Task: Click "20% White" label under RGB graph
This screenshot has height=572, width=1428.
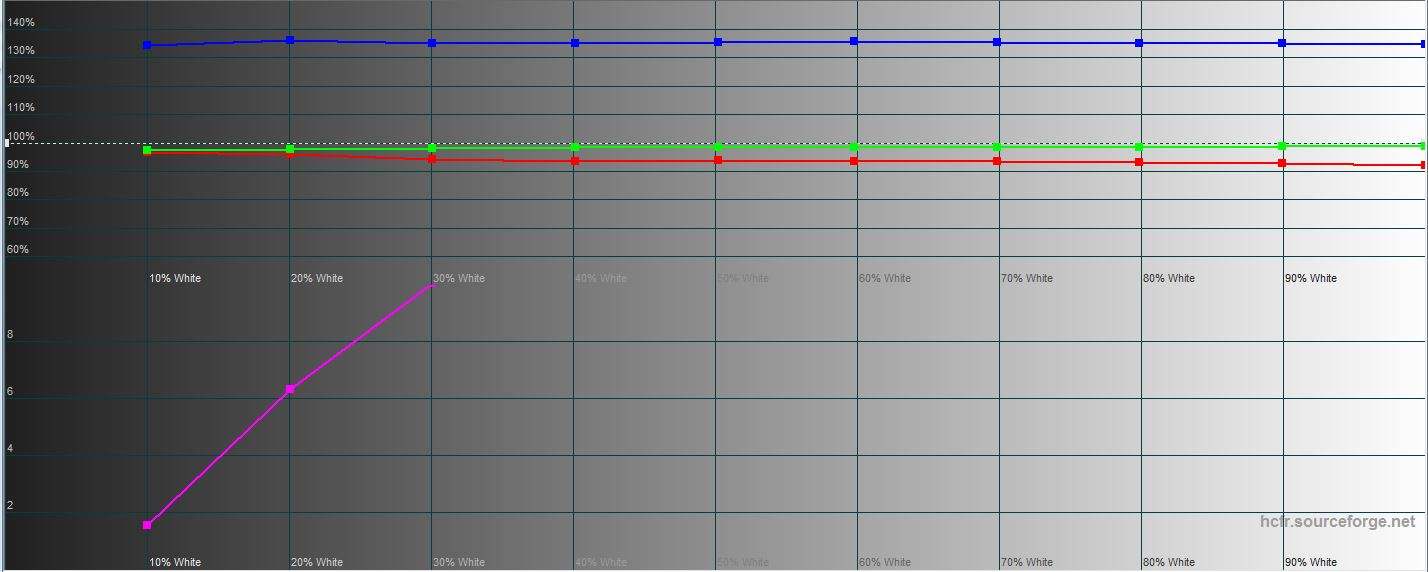Action: (316, 278)
